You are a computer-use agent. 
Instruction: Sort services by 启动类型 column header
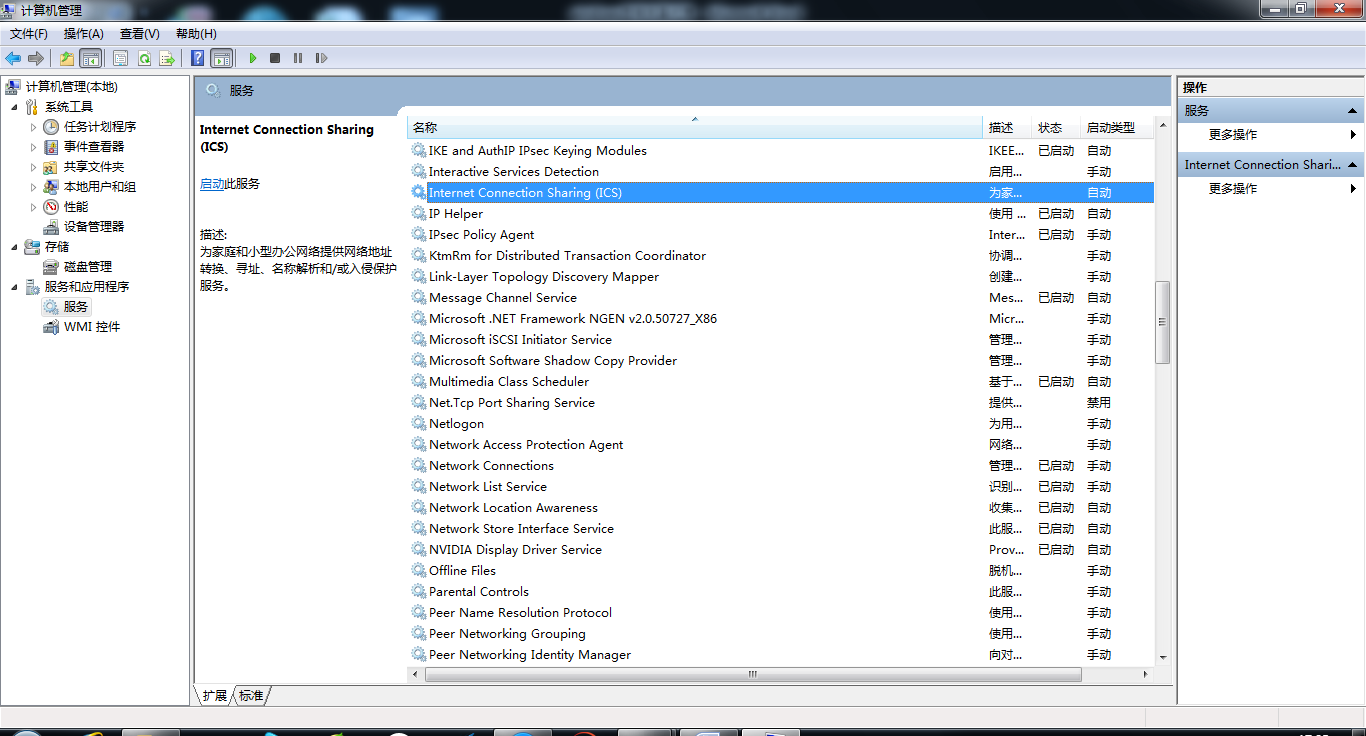(x=1110, y=127)
